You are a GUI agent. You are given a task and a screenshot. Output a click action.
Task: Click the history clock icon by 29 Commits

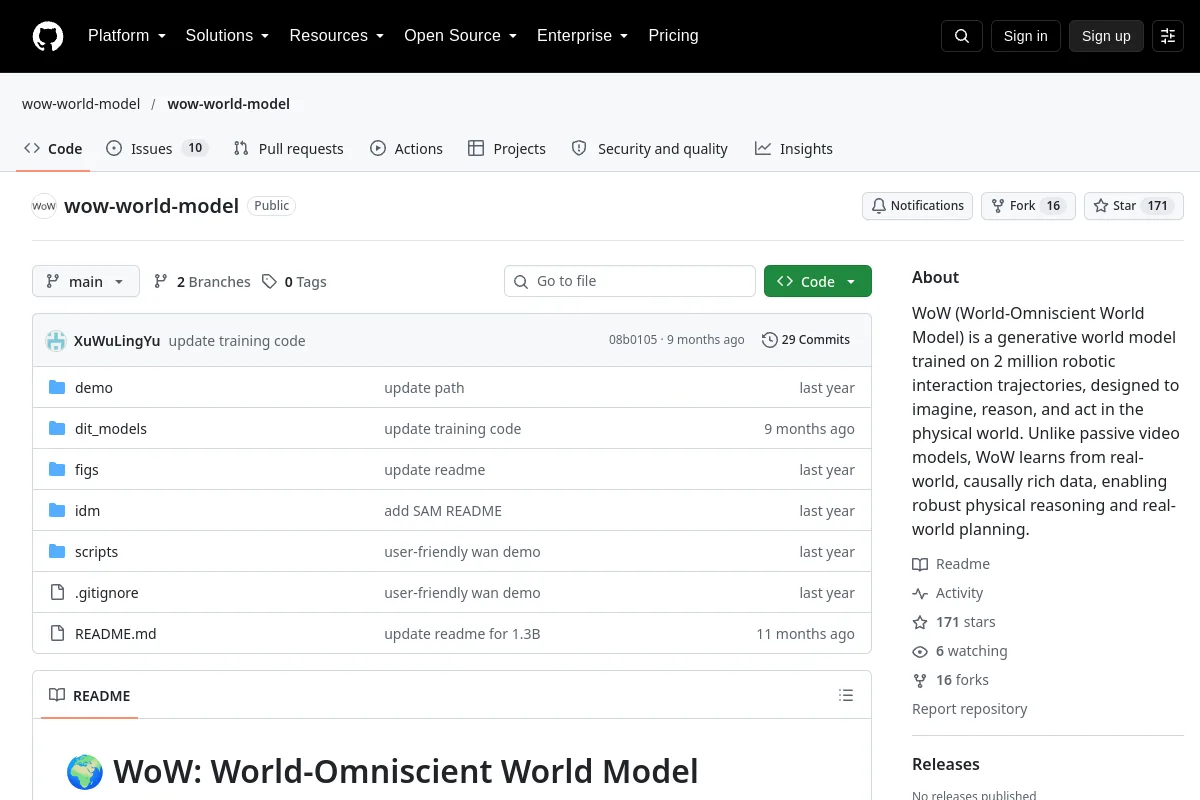[x=769, y=340]
